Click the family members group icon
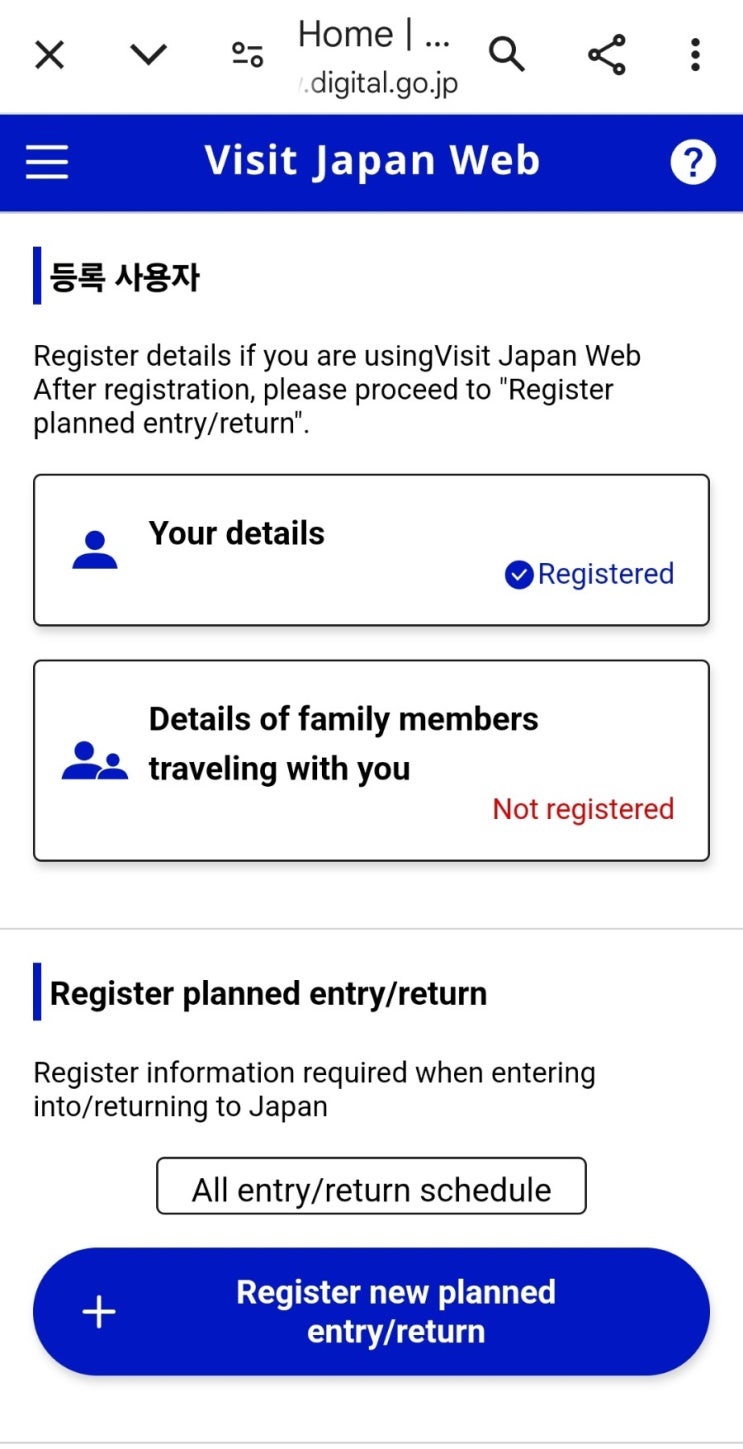The image size is (743, 1449). click(x=95, y=762)
